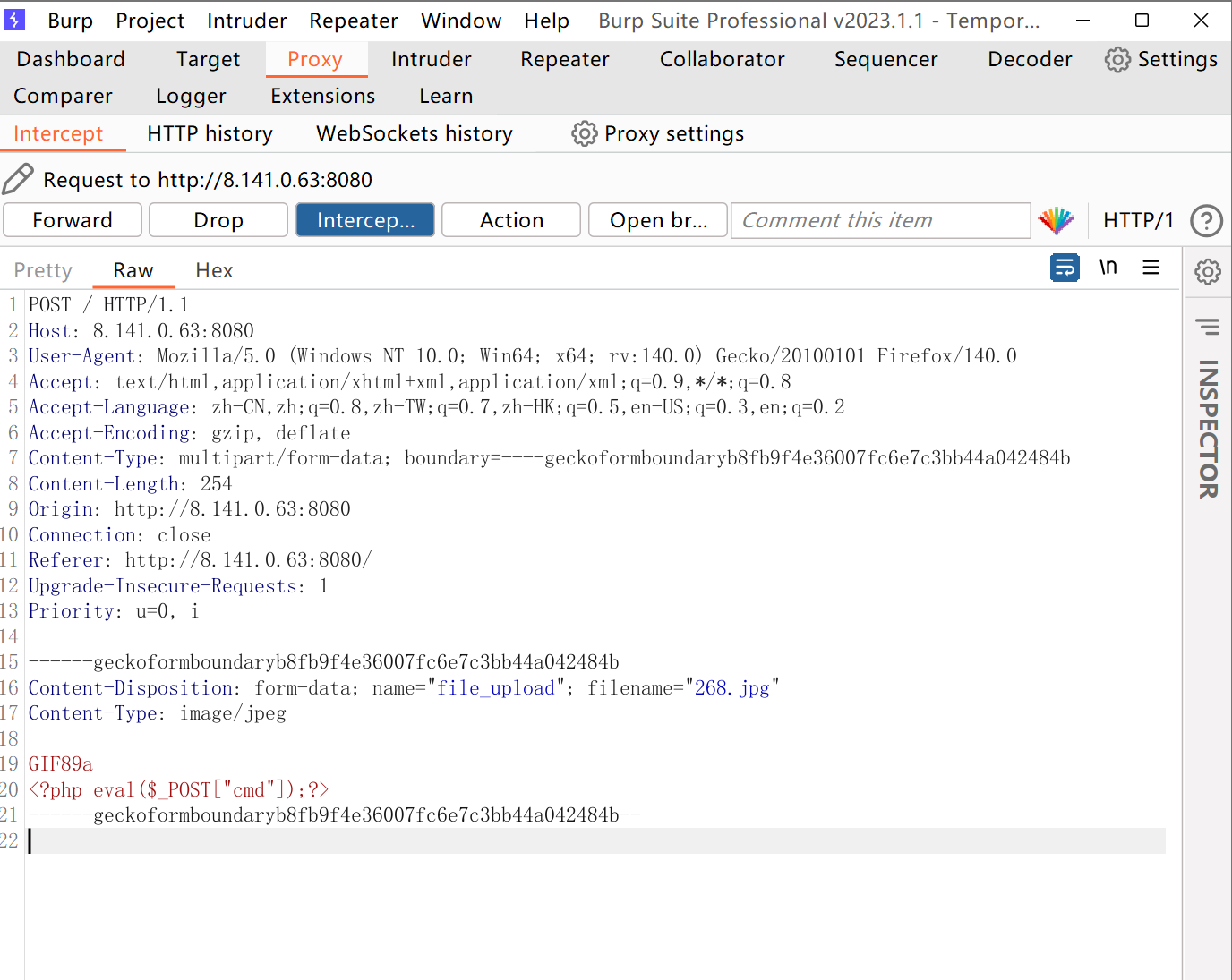Viewport: 1232px width, 980px height.
Task: Minimize the Burp Suite window
Action: pyautogui.click(x=1082, y=20)
